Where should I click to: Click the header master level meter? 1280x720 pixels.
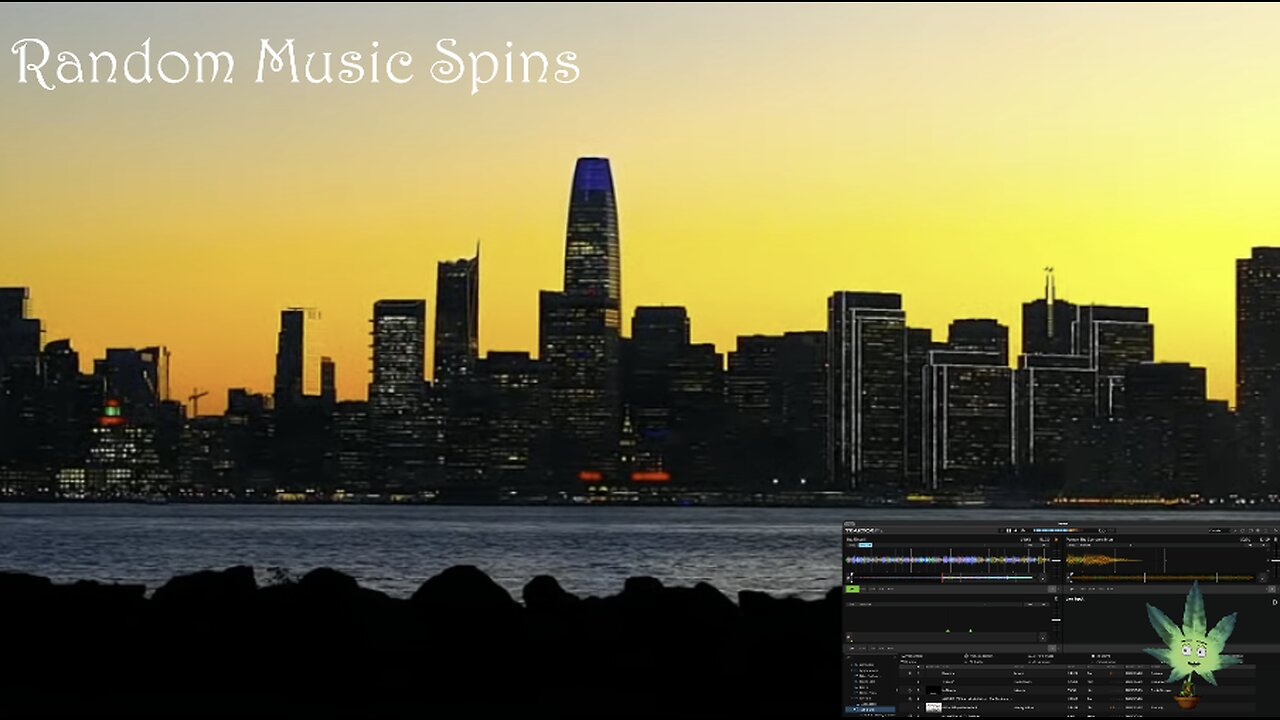[1057, 530]
